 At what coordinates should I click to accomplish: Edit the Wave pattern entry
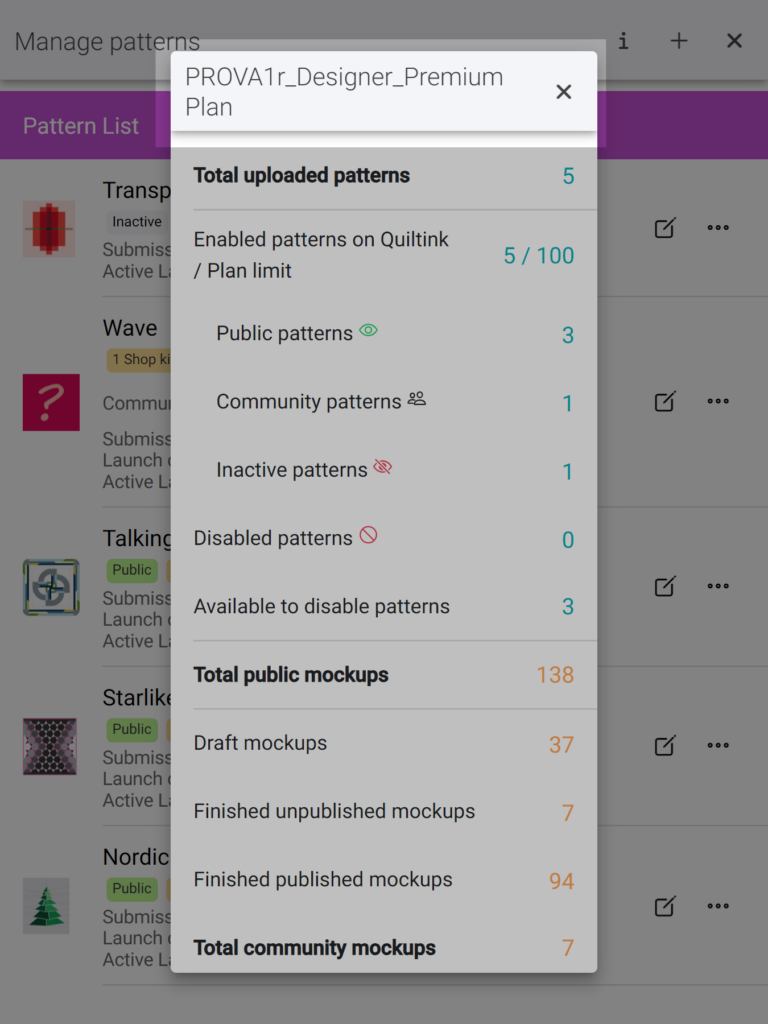(x=665, y=401)
